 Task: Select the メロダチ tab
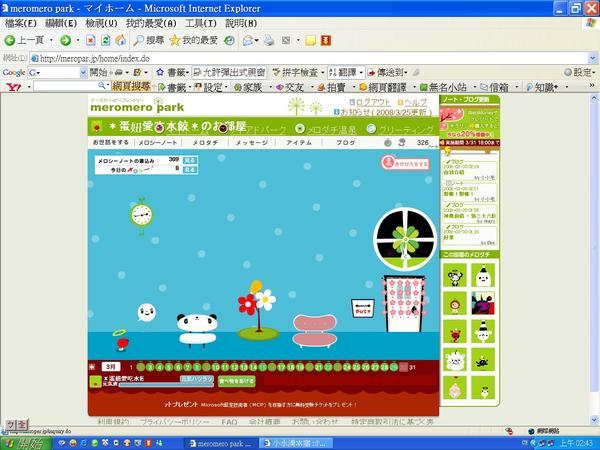(x=205, y=142)
